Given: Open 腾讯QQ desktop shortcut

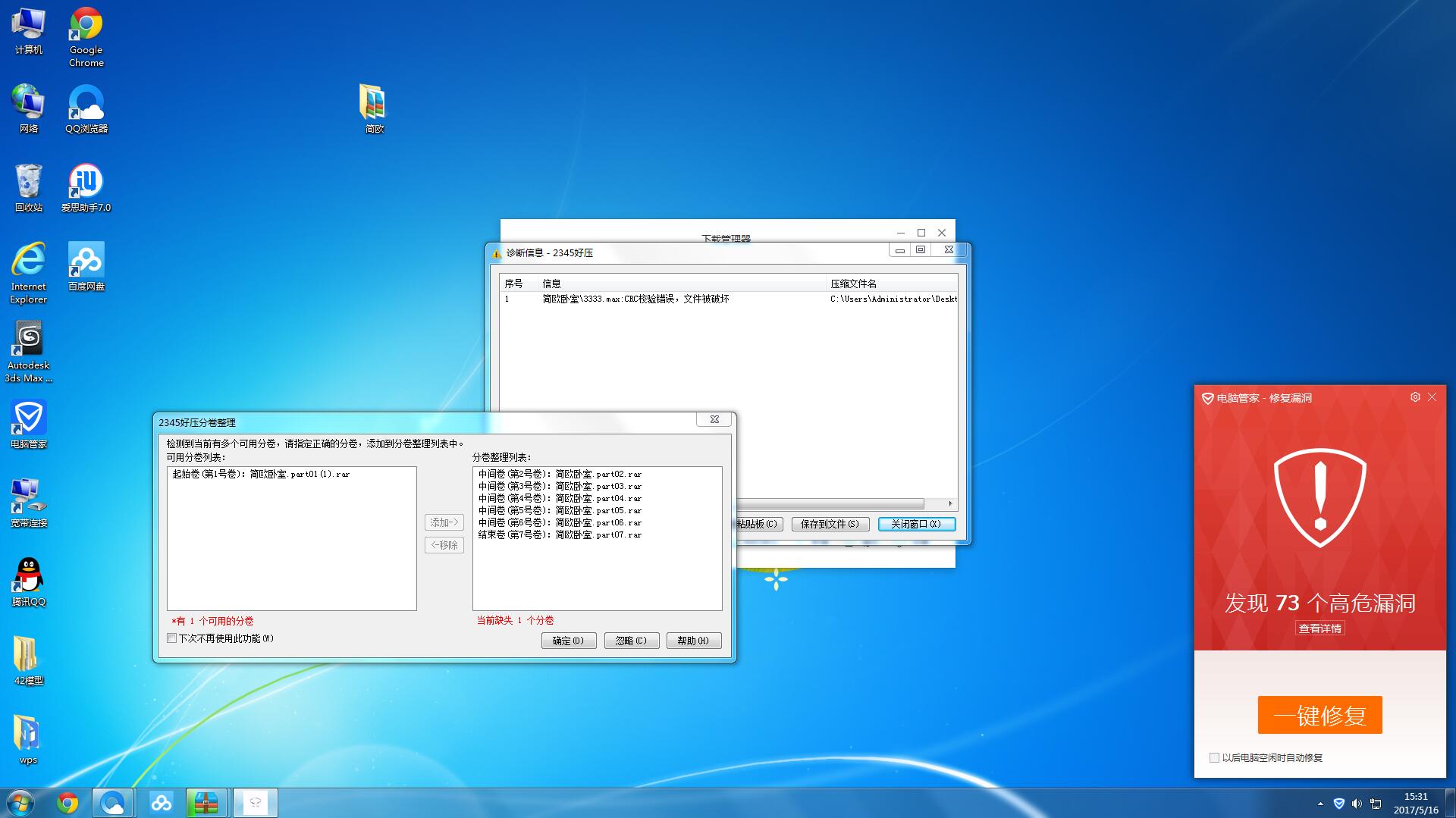Looking at the screenshot, I should (28, 582).
